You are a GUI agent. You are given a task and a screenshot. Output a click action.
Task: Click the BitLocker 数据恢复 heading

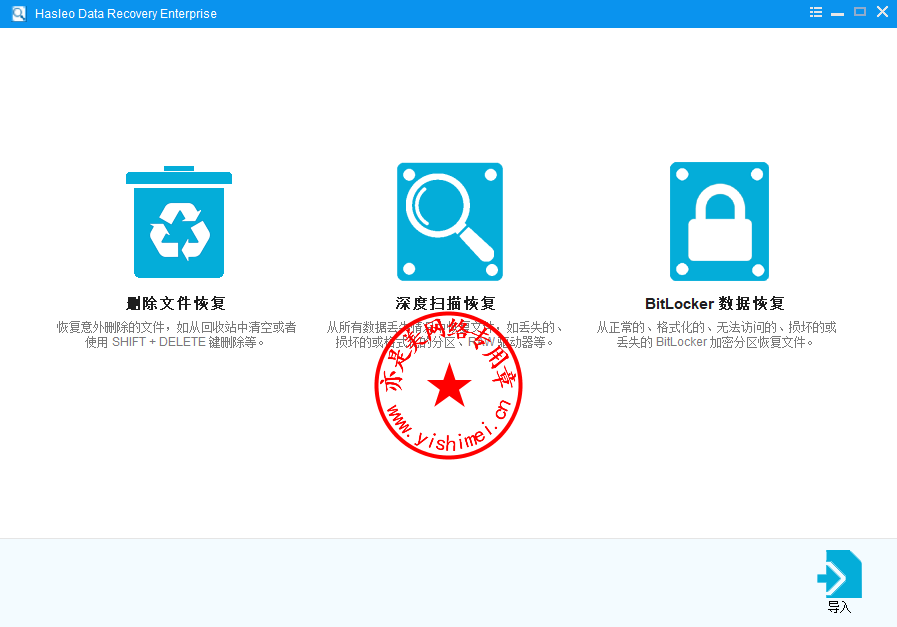coord(715,303)
